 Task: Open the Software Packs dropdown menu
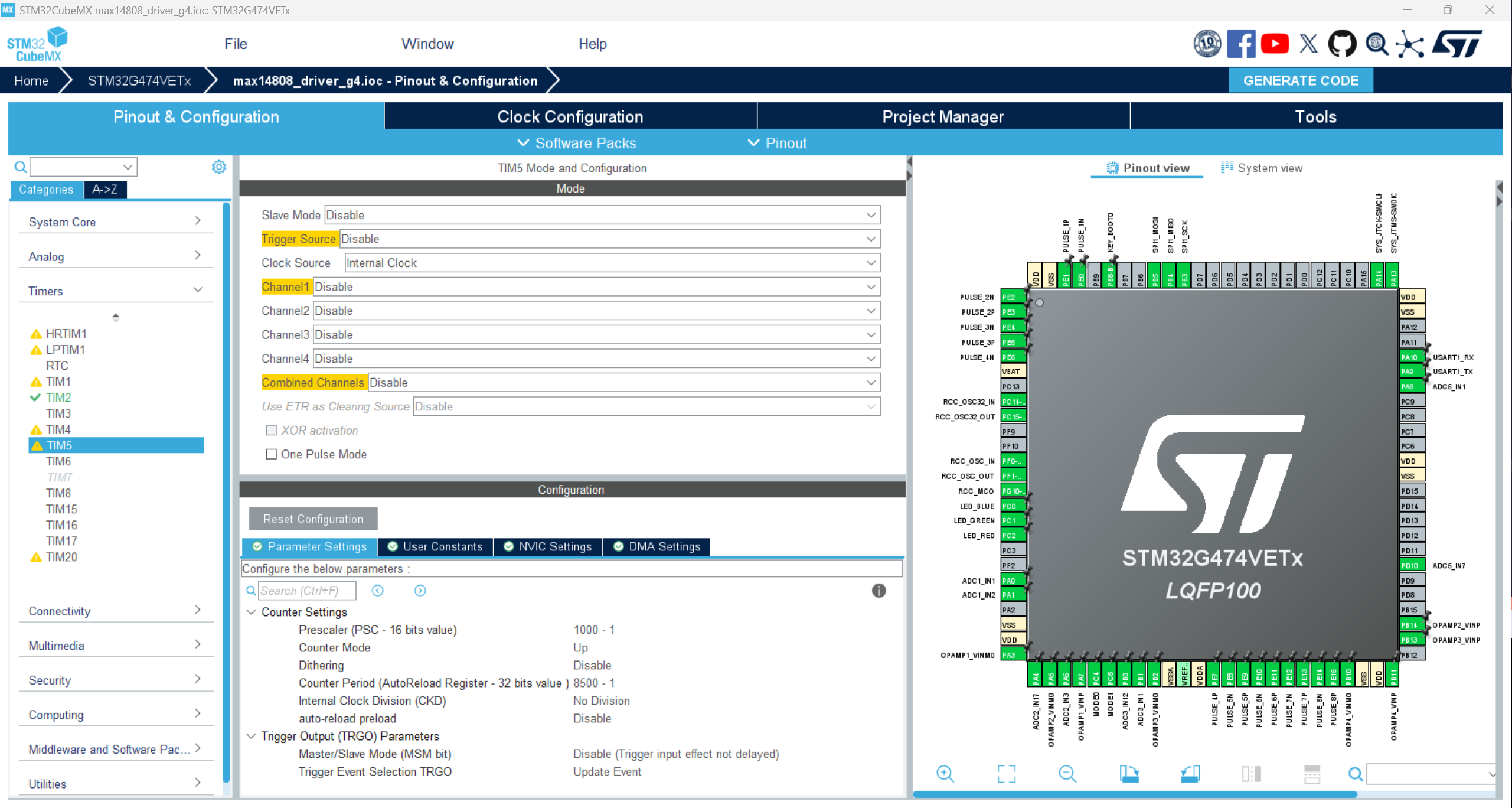pos(577,144)
